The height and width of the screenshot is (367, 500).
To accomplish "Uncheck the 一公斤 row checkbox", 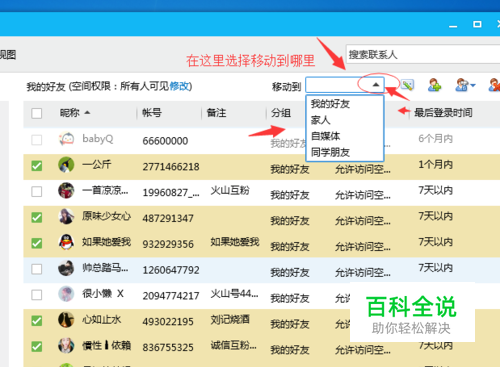I will pos(37,166).
